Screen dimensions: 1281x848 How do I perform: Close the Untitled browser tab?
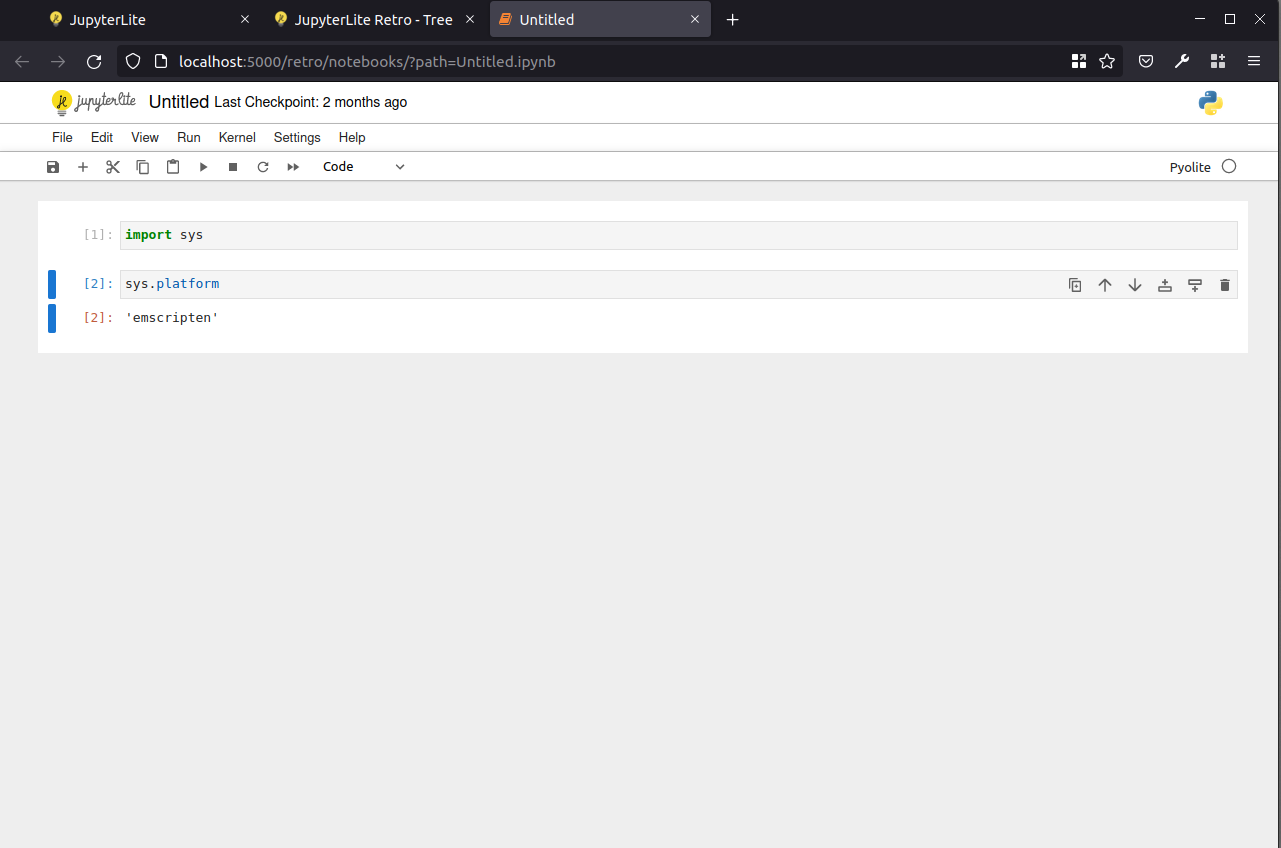tap(695, 20)
